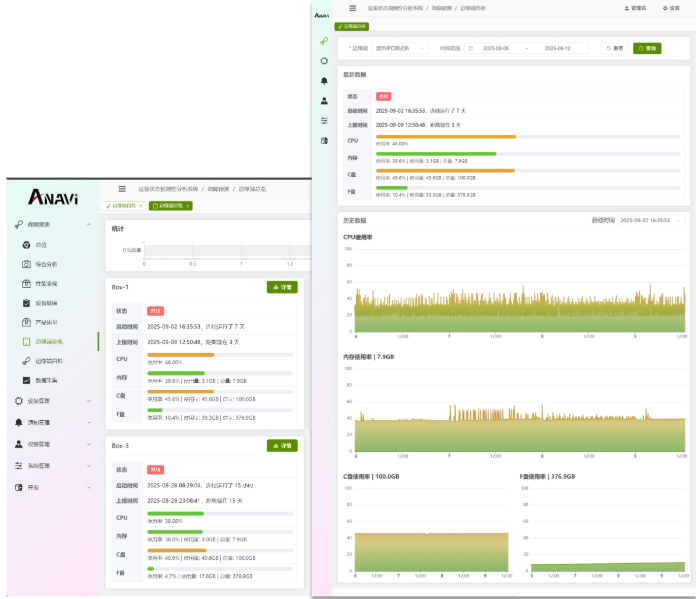Click bell notification icon in collapsed sidebar
The image size is (696, 599).
[x=324, y=81]
